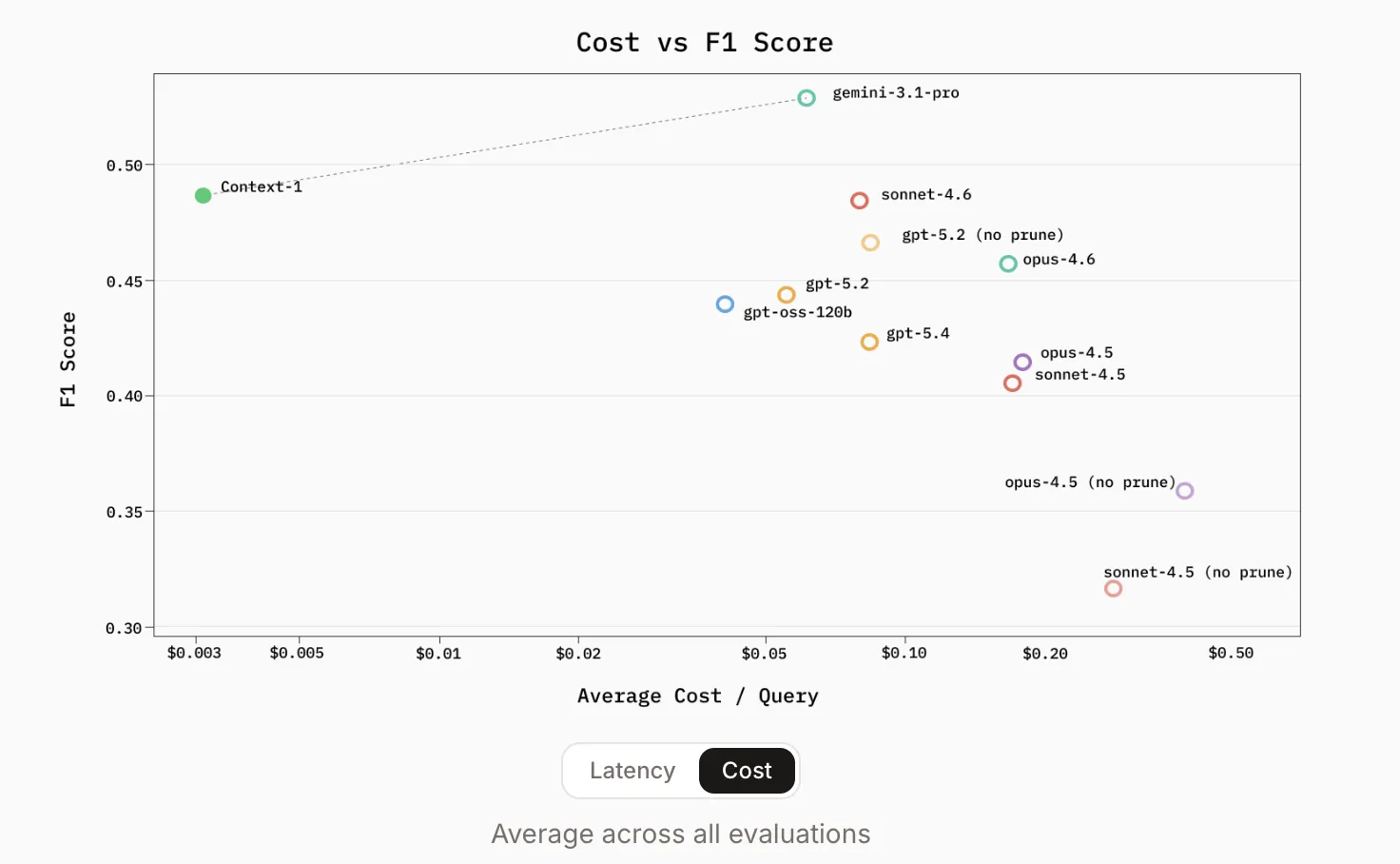Image resolution: width=1400 pixels, height=864 pixels.
Task: Select the sonnet-4.5 (no prune) marker
Action: 1113,589
